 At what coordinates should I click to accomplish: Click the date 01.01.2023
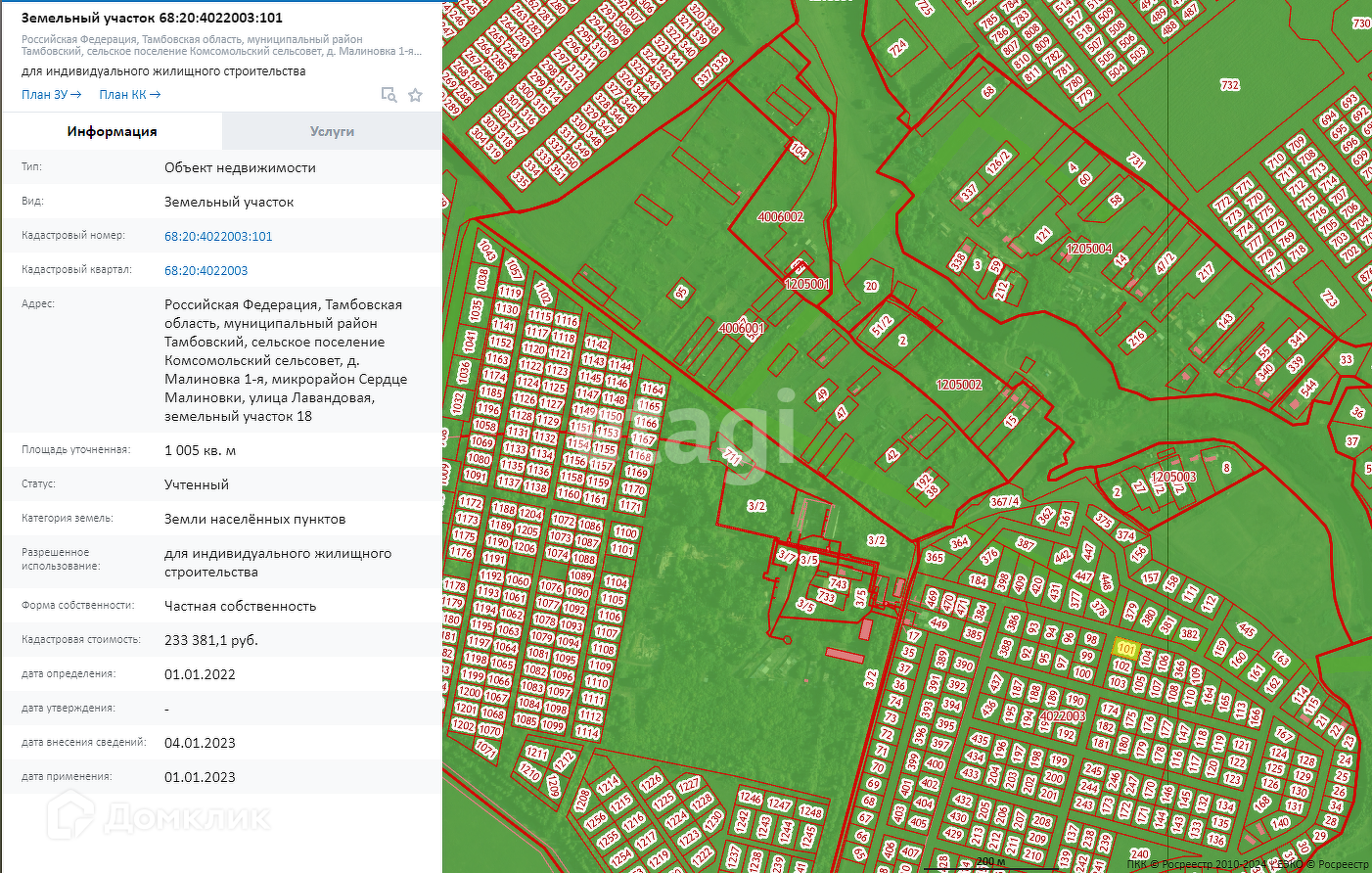pos(200,777)
